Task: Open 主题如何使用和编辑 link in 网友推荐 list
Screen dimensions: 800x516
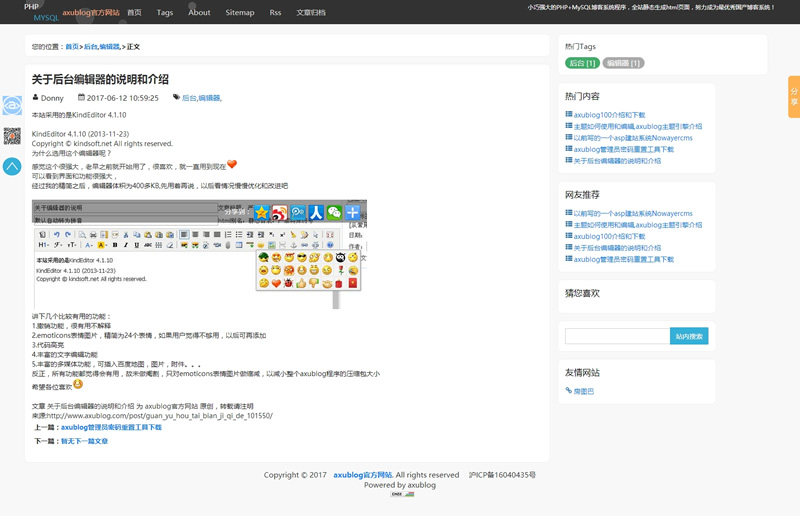Action: point(638,225)
